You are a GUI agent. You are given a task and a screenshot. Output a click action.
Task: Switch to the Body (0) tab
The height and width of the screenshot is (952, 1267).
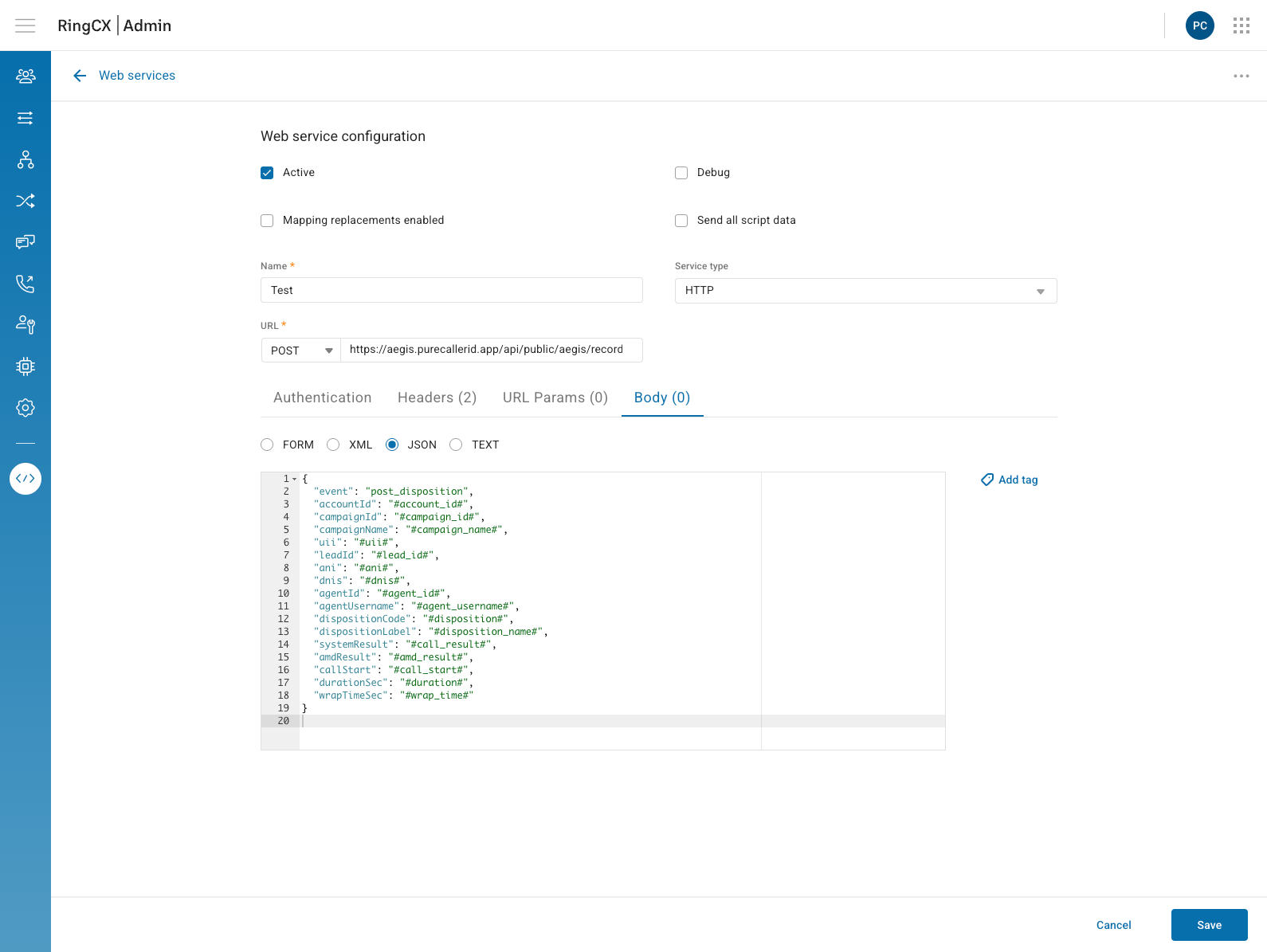tap(662, 398)
